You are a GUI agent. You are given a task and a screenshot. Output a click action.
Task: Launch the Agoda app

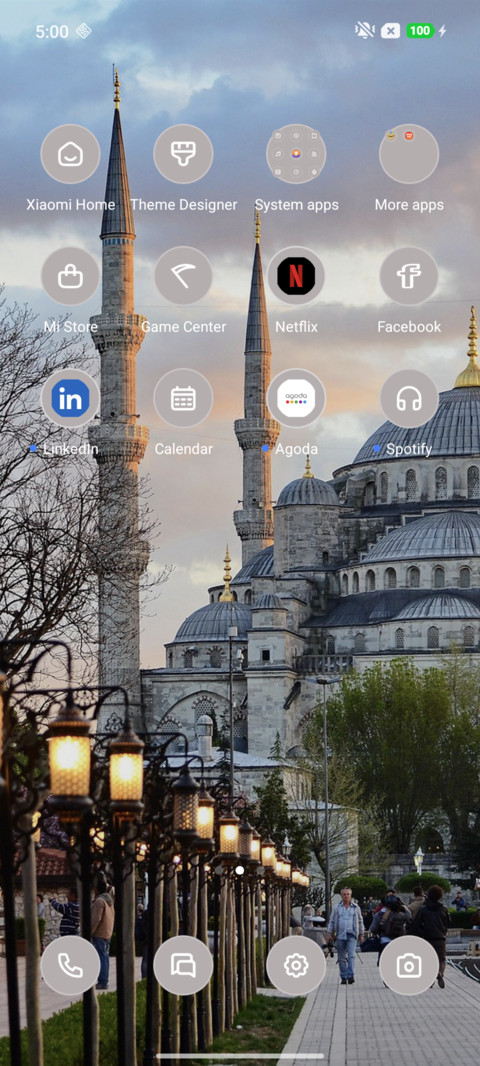pyautogui.click(x=296, y=398)
